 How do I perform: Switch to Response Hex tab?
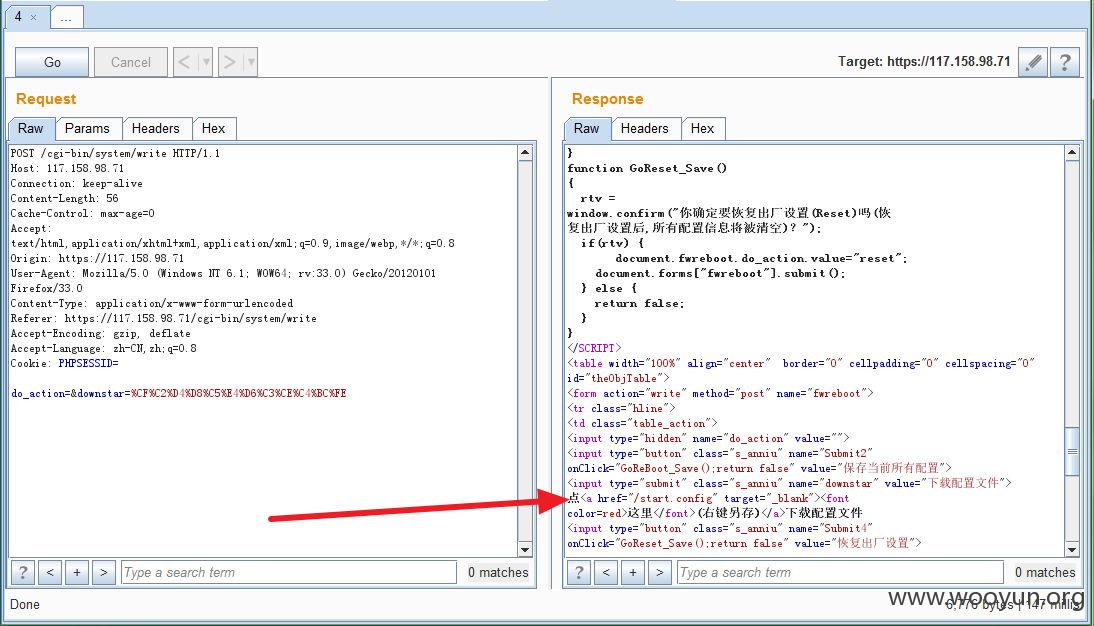point(703,128)
